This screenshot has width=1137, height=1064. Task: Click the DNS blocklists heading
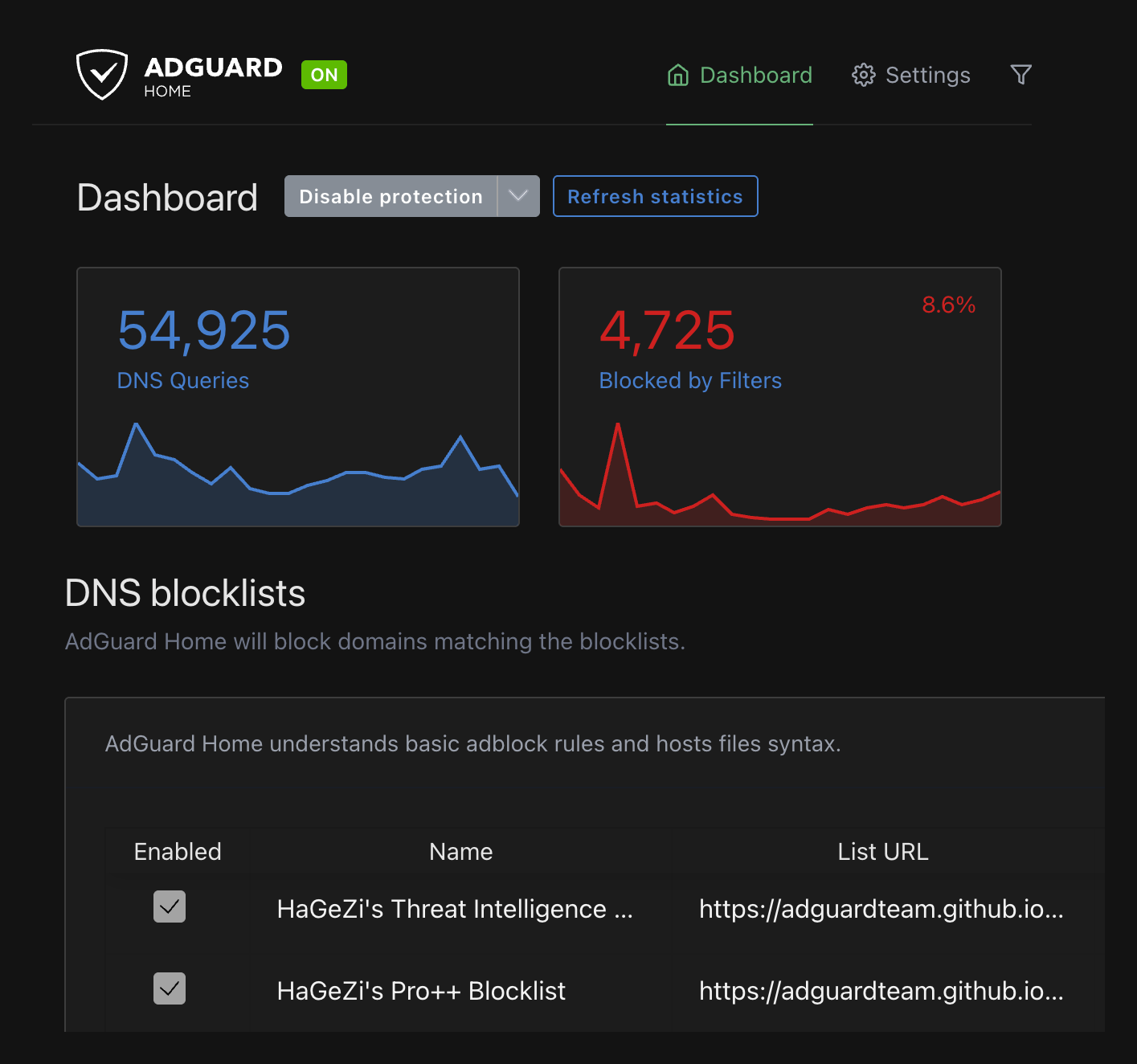[x=185, y=593]
